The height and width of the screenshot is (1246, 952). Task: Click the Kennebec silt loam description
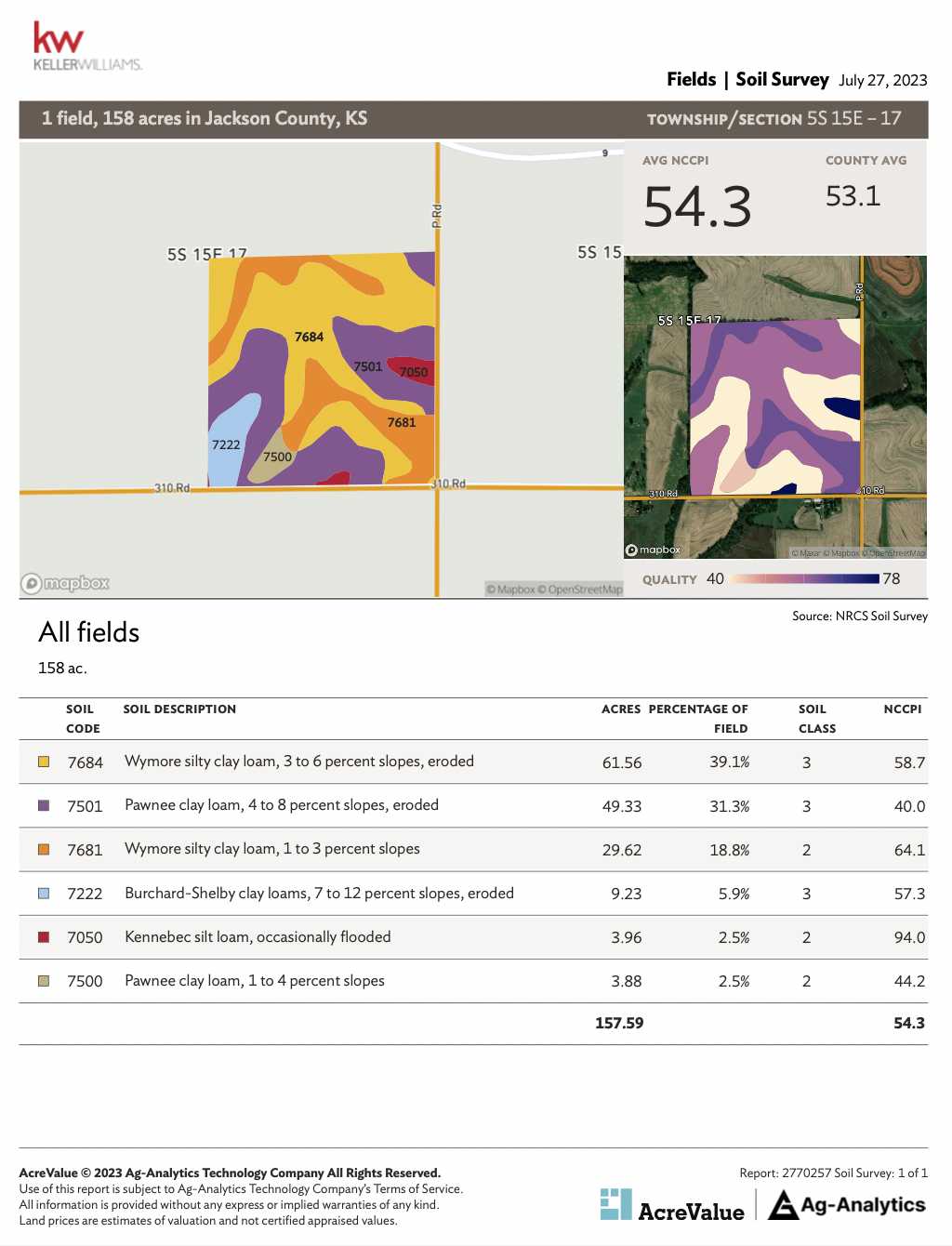(x=258, y=936)
